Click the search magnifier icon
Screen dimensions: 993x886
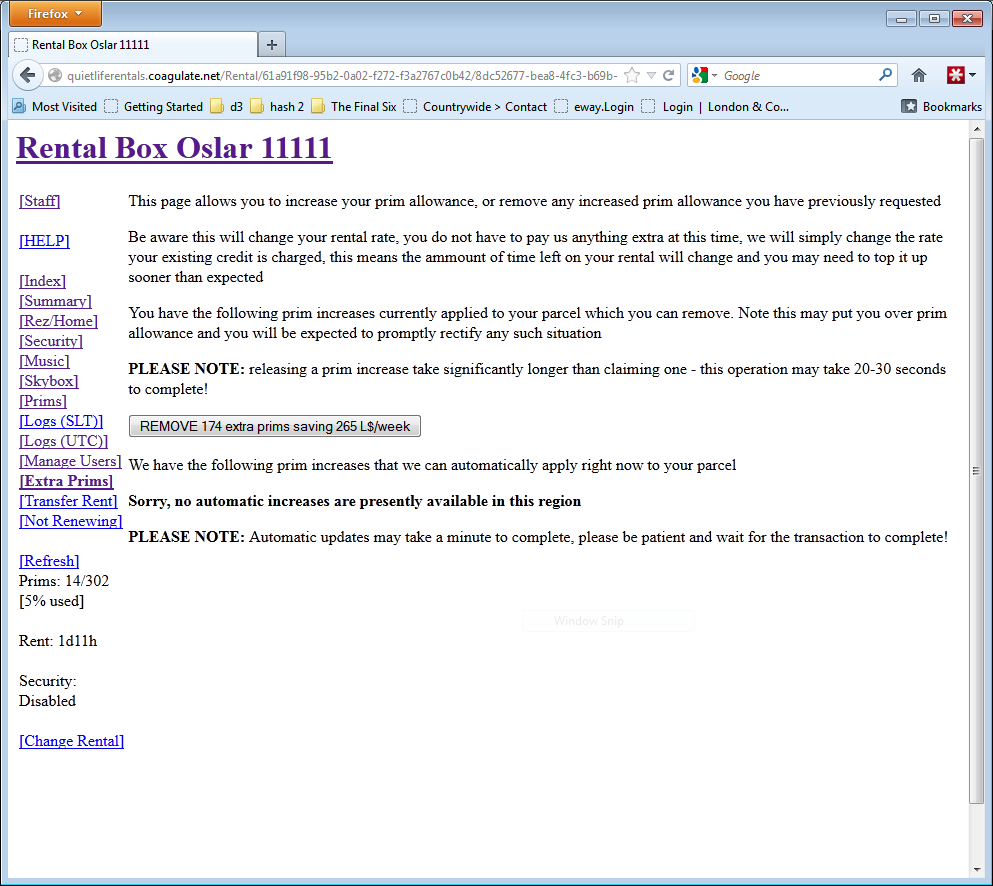885,75
